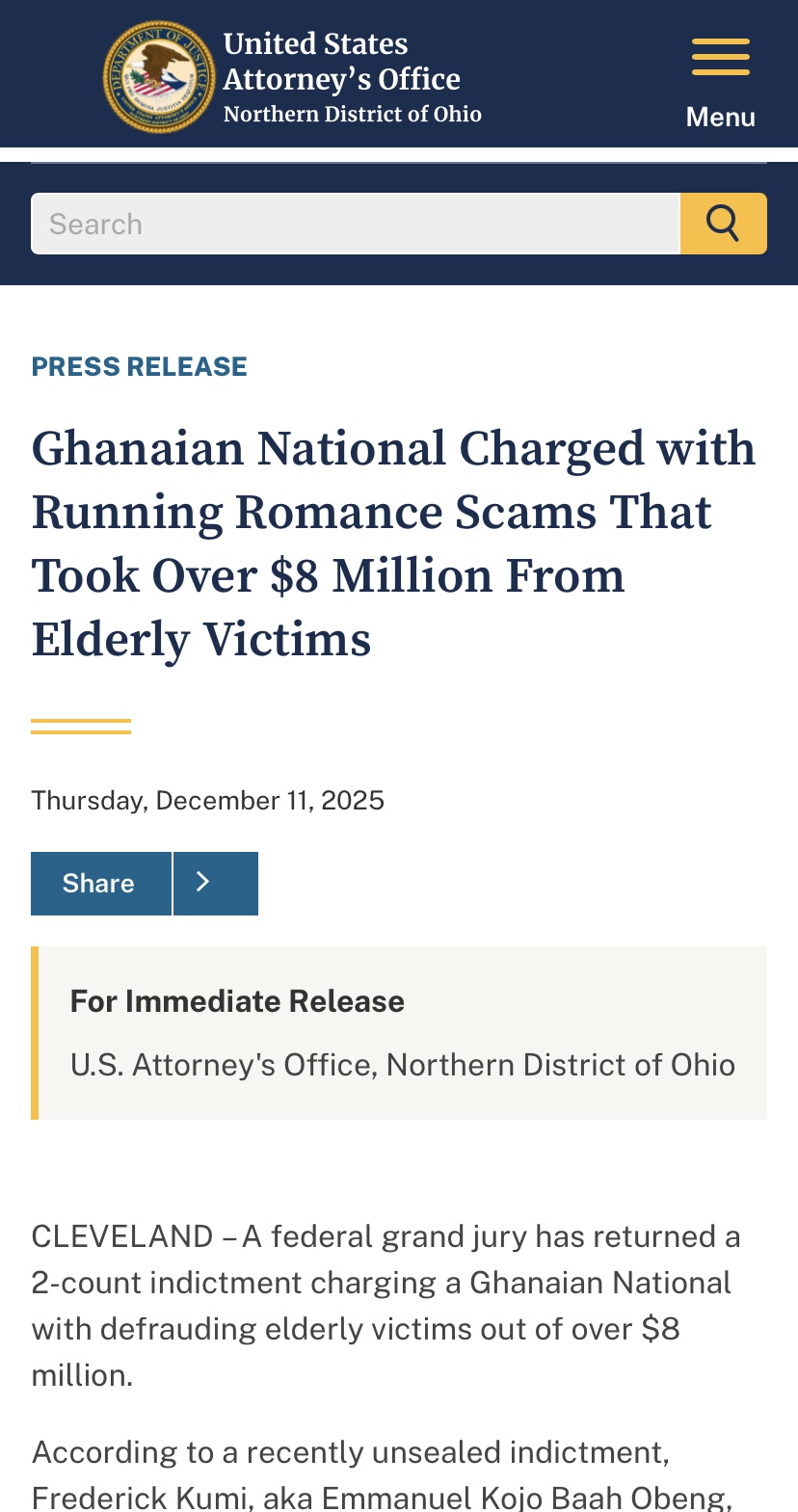Image resolution: width=798 pixels, height=1512 pixels.
Task: Click the yellow divider line below headline
Action: coord(81,727)
